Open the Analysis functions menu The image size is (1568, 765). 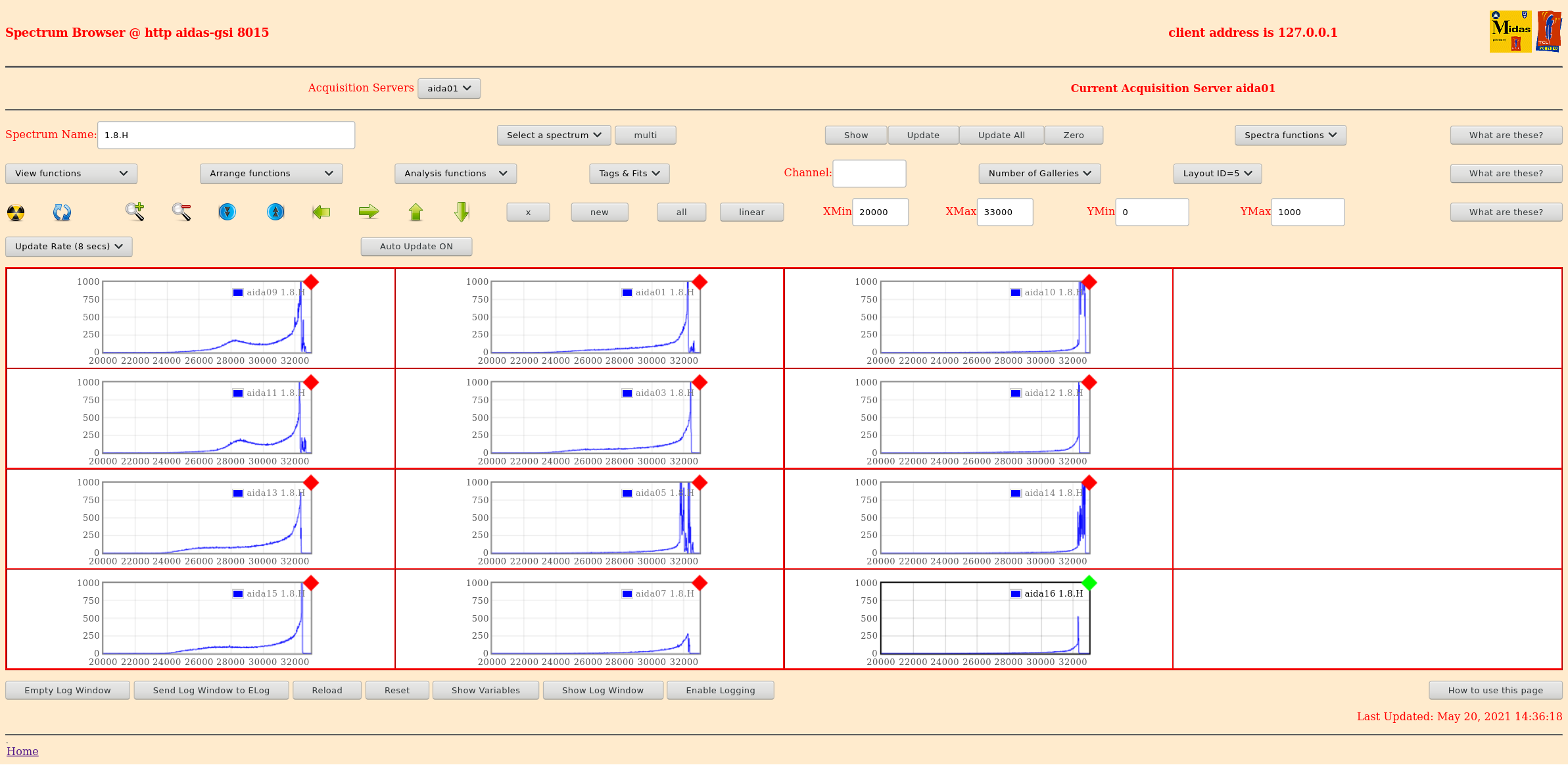(x=455, y=174)
